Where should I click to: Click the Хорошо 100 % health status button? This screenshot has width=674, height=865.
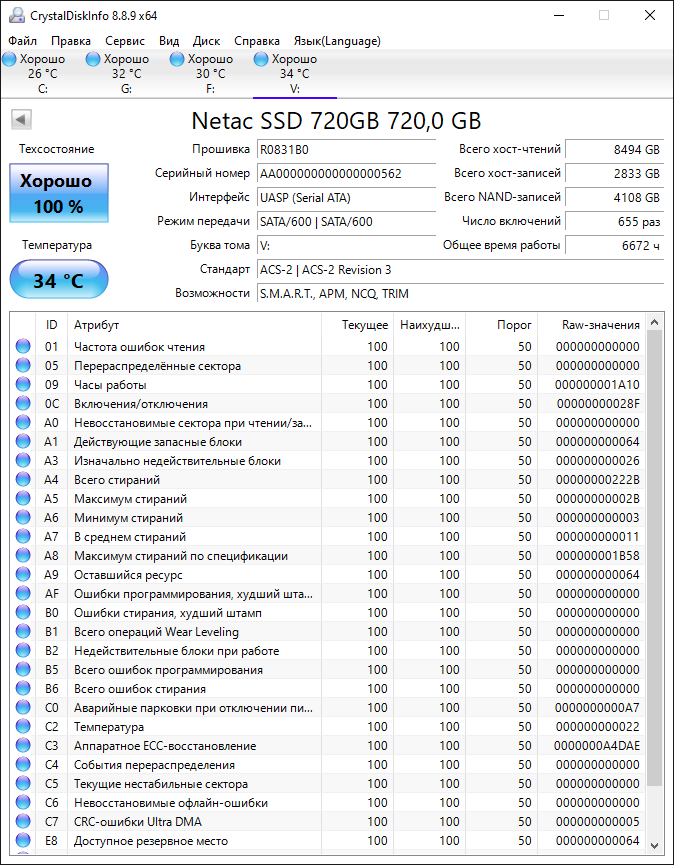[59, 193]
